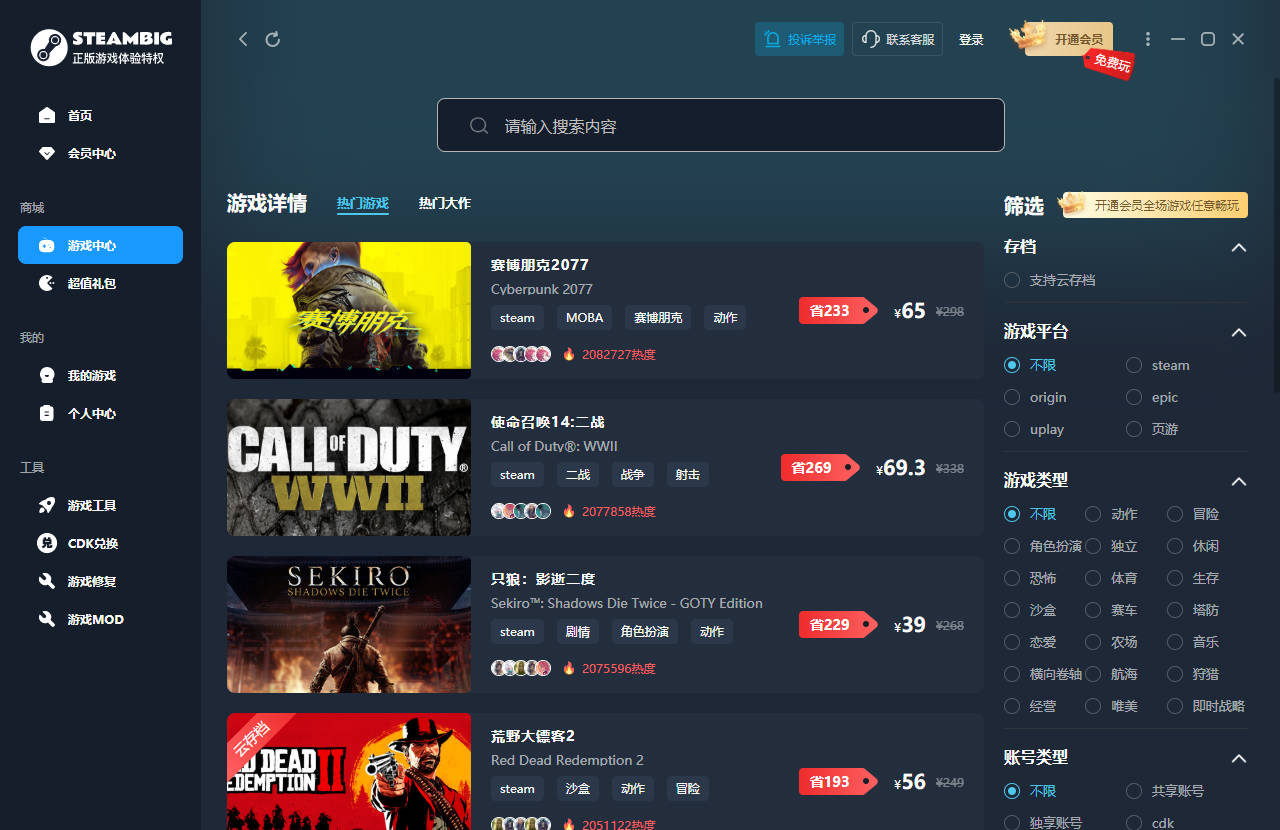
Task: Click the flame icon for 使命召唤14
Action: (569, 511)
